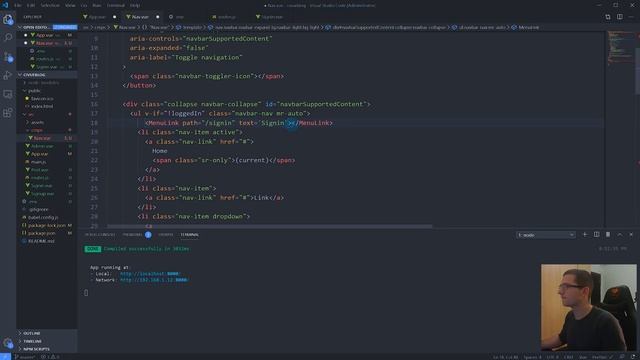Viewport: 640px width, 360px height.
Task: Open the terminal shell selector dropdown
Action: 546,235
